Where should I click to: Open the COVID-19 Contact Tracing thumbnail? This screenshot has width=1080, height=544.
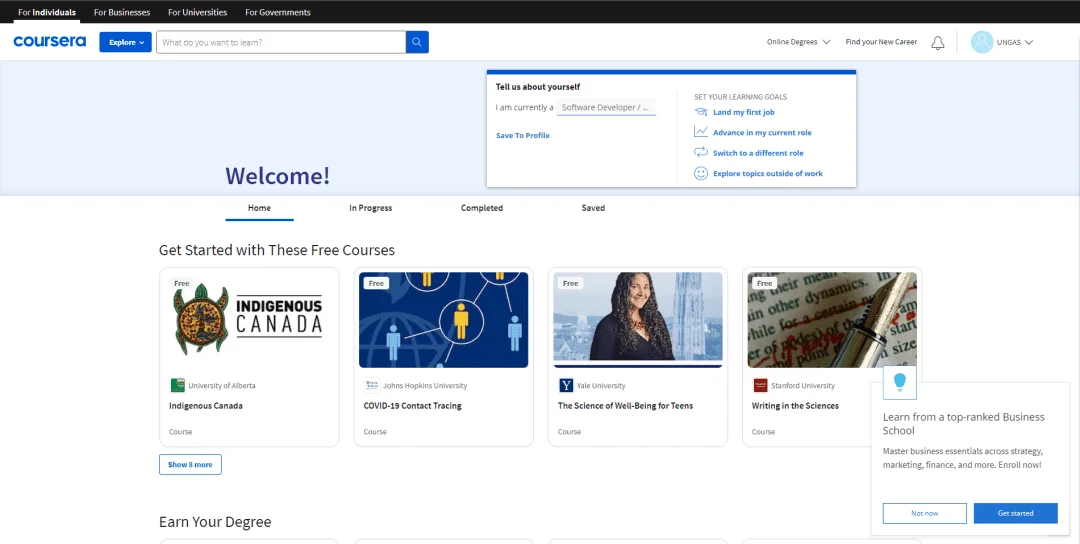444,320
